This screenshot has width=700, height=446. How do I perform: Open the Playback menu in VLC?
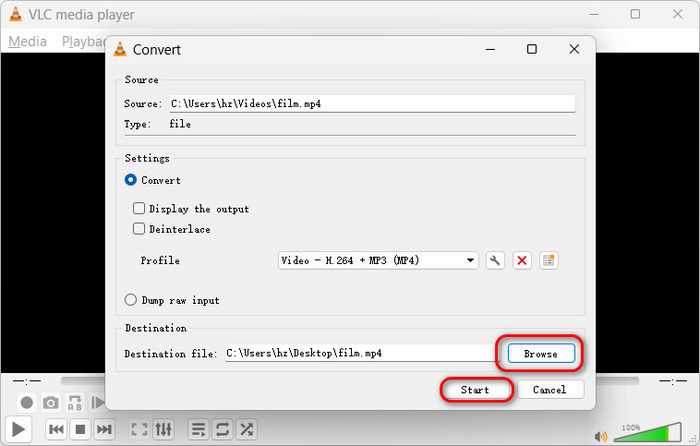coord(84,42)
